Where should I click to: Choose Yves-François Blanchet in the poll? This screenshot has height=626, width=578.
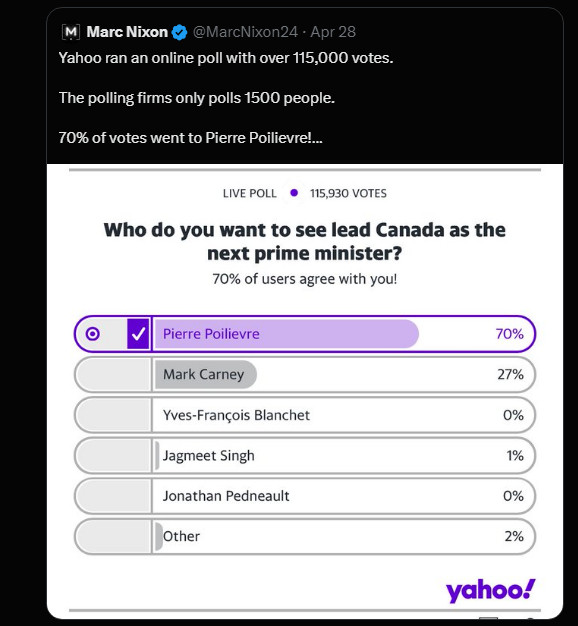[305, 415]
